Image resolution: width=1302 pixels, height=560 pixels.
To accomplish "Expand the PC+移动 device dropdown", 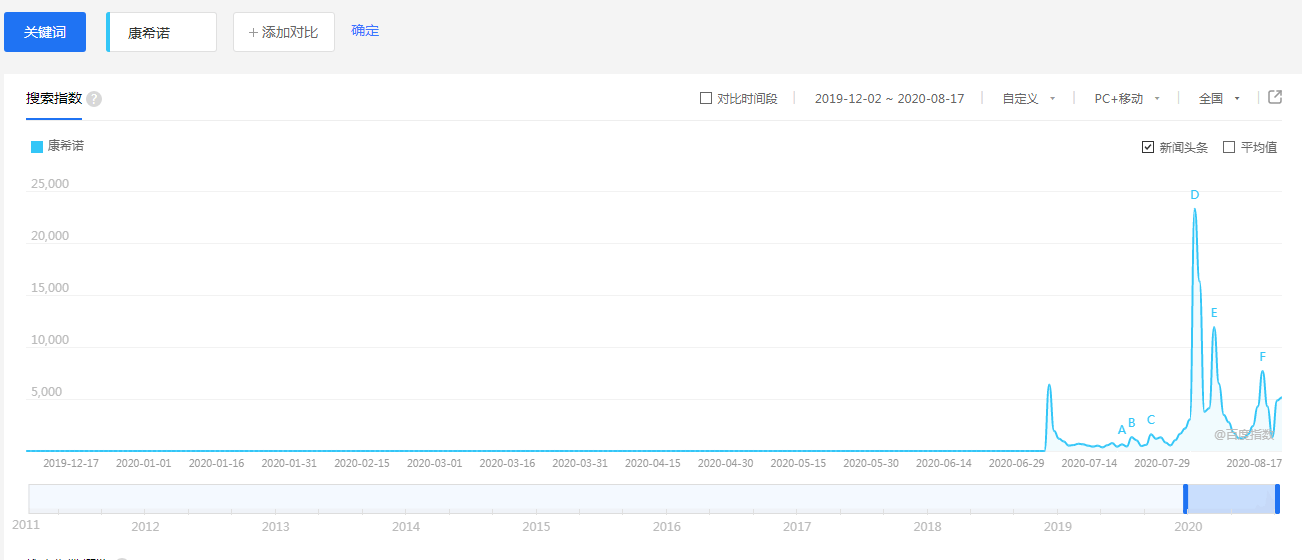I will point(1127,98).
